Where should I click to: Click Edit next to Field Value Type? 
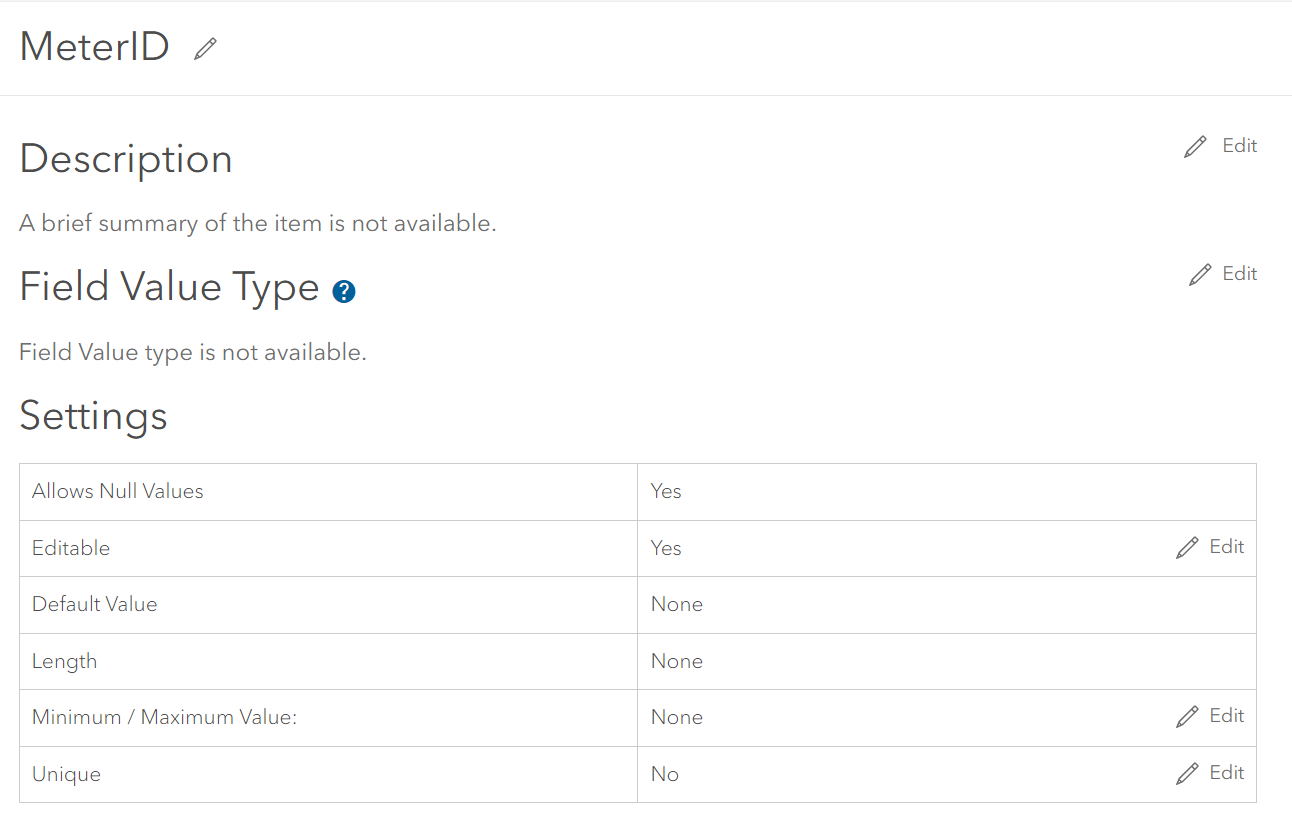point(1240,273)
